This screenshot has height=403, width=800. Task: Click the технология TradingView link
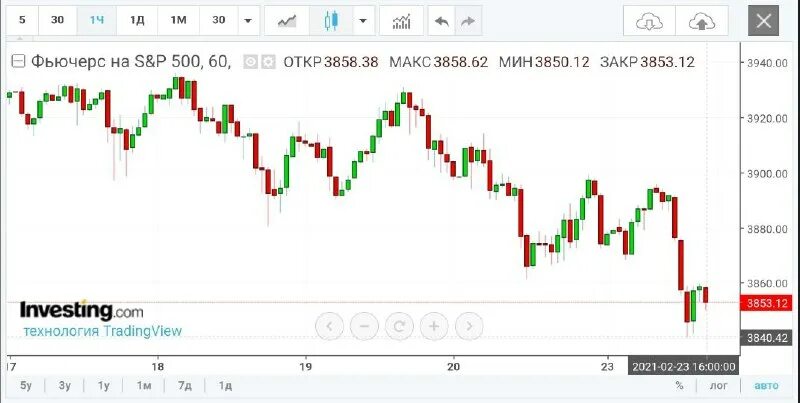[103, 331]
